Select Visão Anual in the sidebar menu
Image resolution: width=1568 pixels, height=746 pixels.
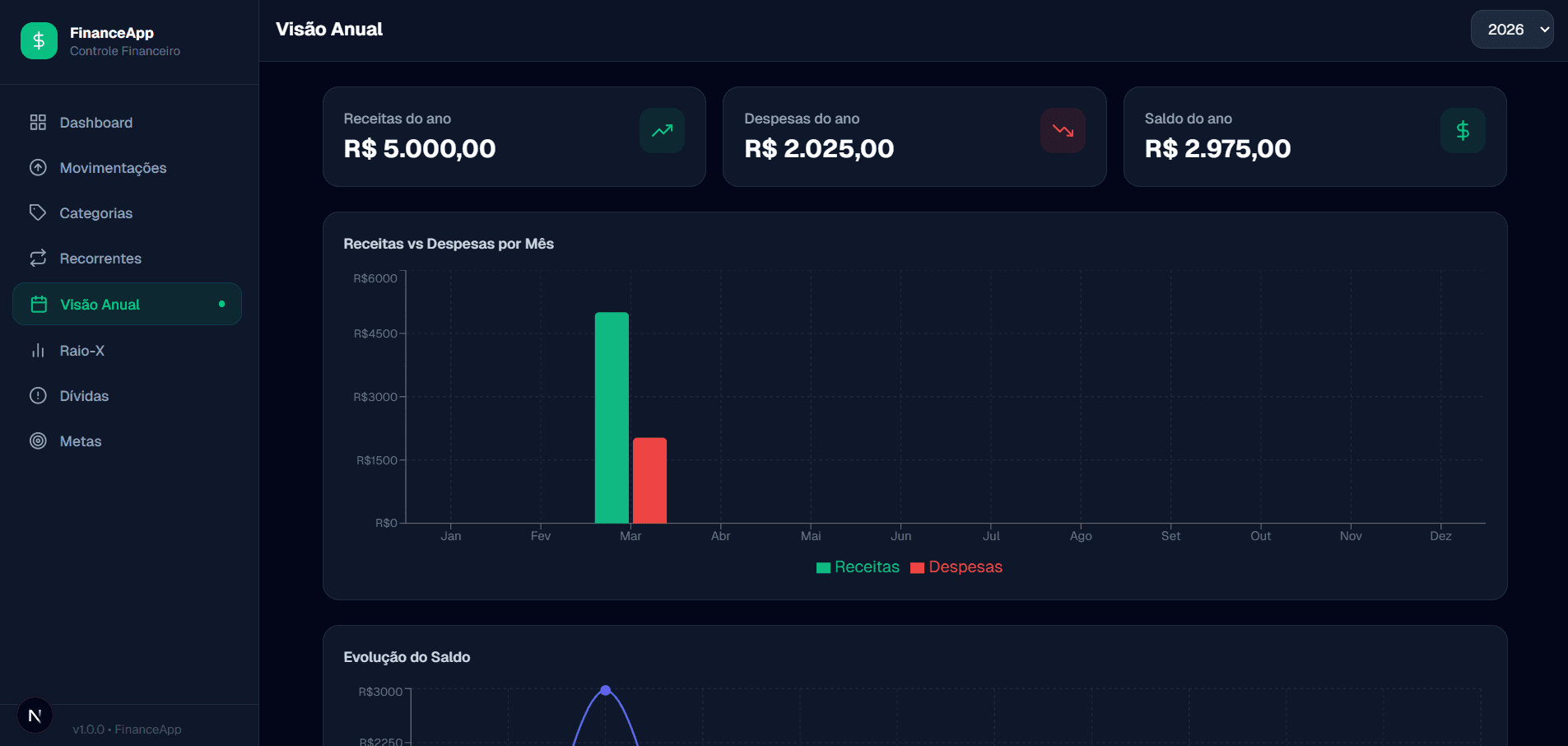[x=100, y=304]
